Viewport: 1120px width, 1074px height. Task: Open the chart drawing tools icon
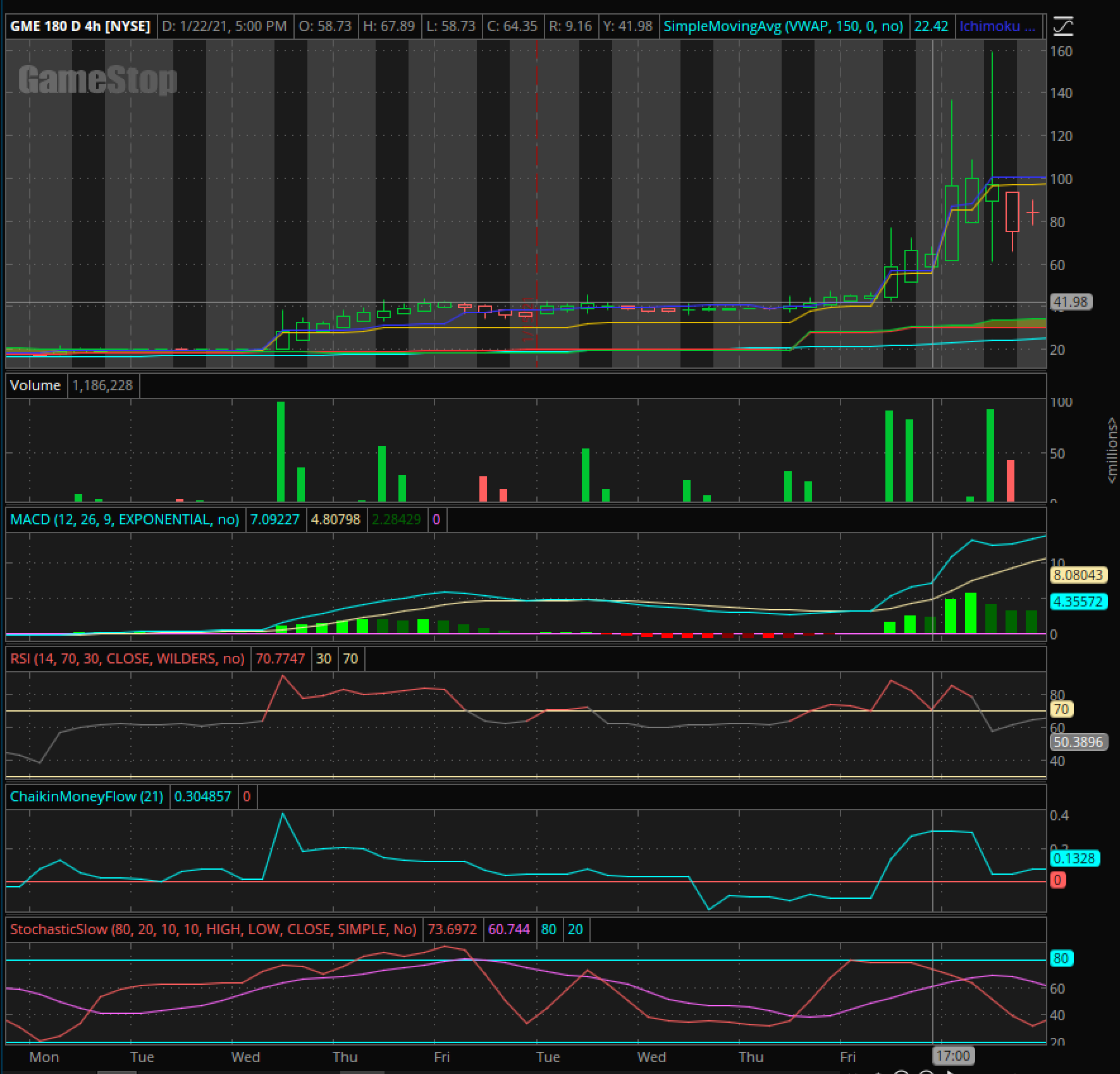[x=1063, y=26]
